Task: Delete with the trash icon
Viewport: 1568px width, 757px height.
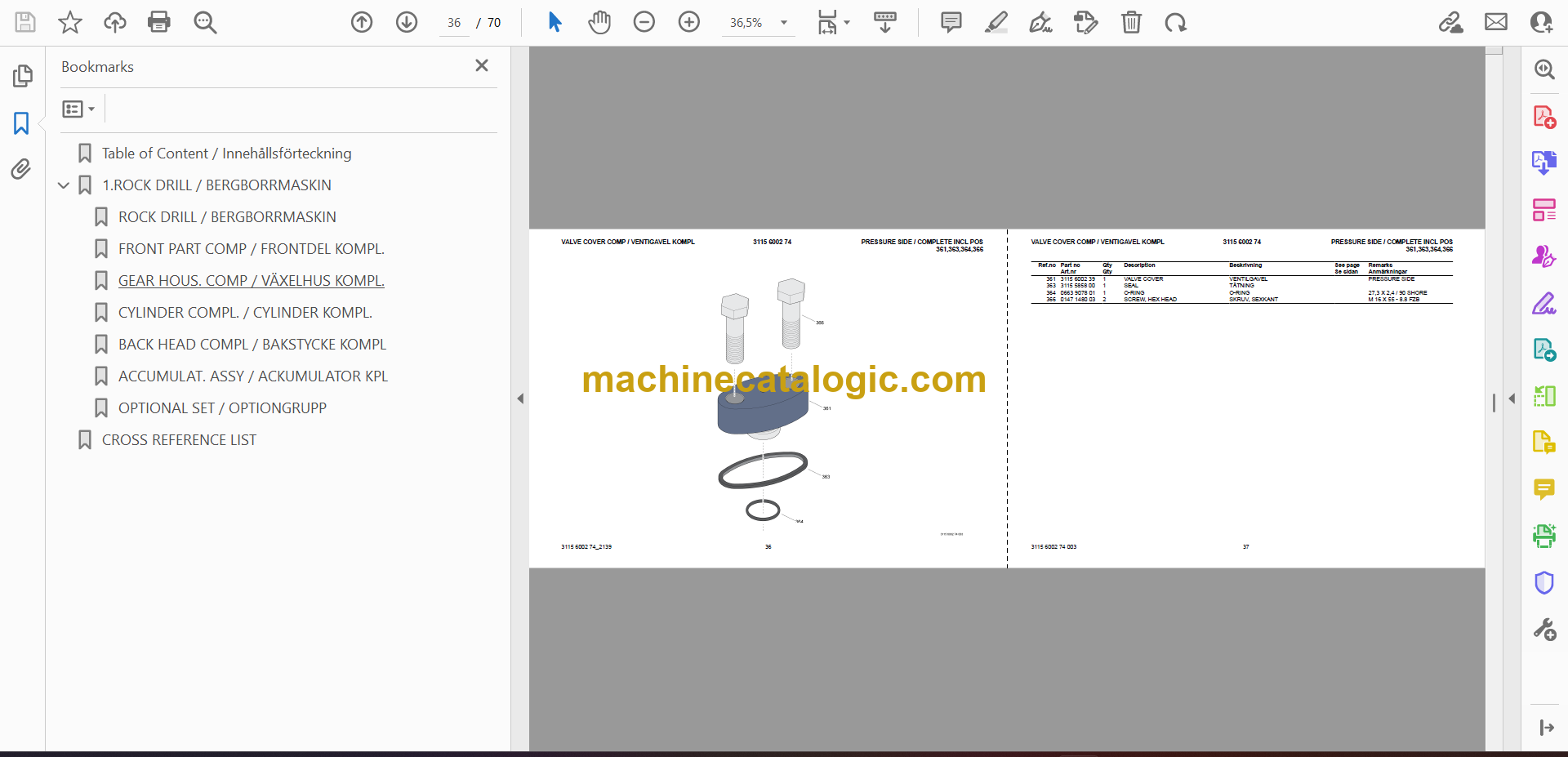Action: (1131, 22)
